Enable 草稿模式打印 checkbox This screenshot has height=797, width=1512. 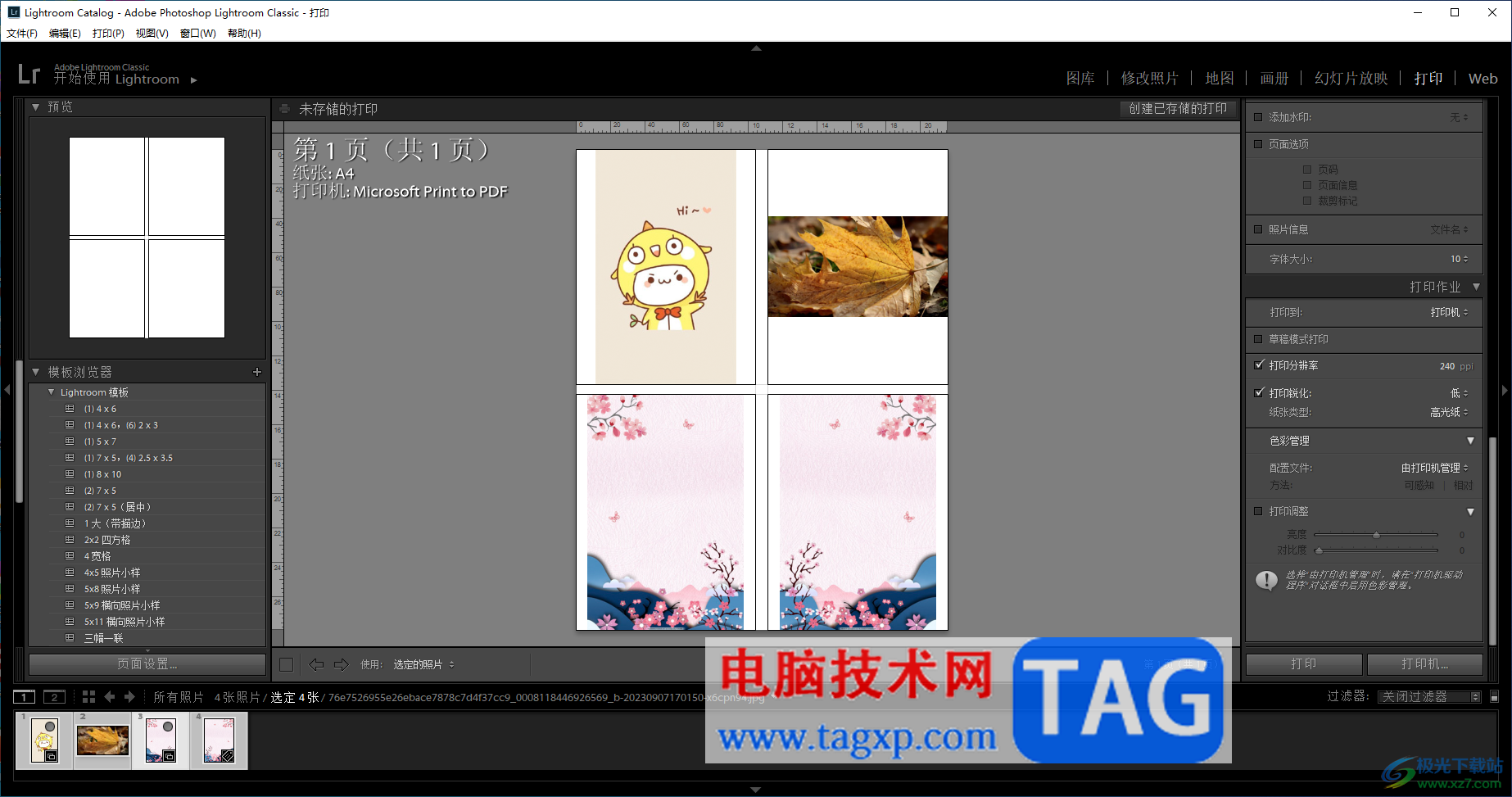pyautogui.click(x=1258, y=339)
